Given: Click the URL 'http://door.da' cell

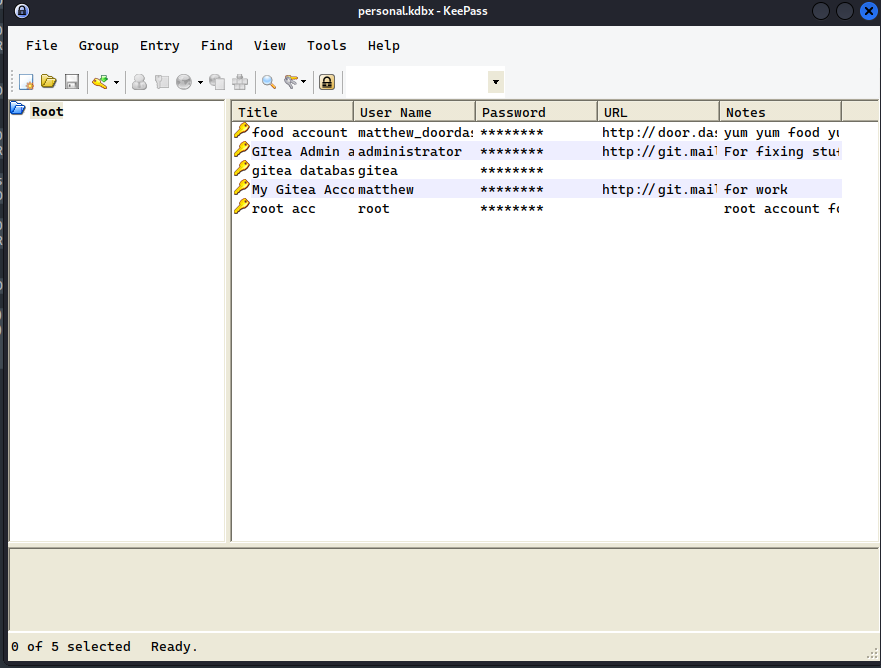Looking at the screenshot, I should click(x=660, y=133).
